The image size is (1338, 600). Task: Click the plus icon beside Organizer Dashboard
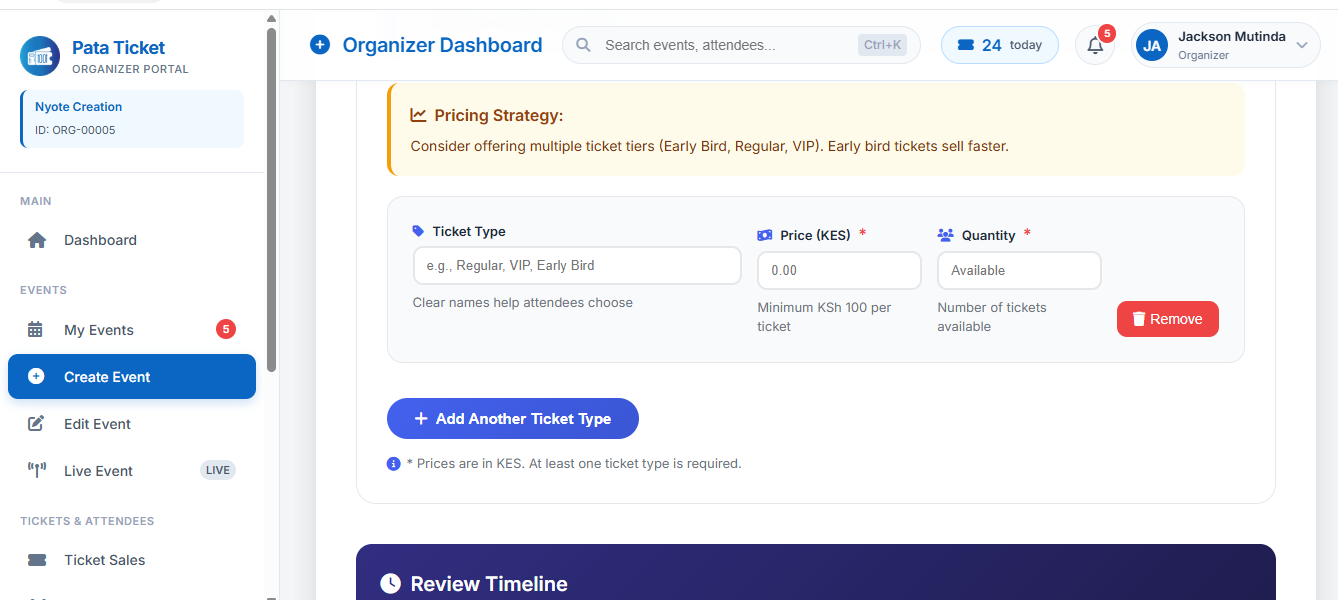(x=320, y=45)
